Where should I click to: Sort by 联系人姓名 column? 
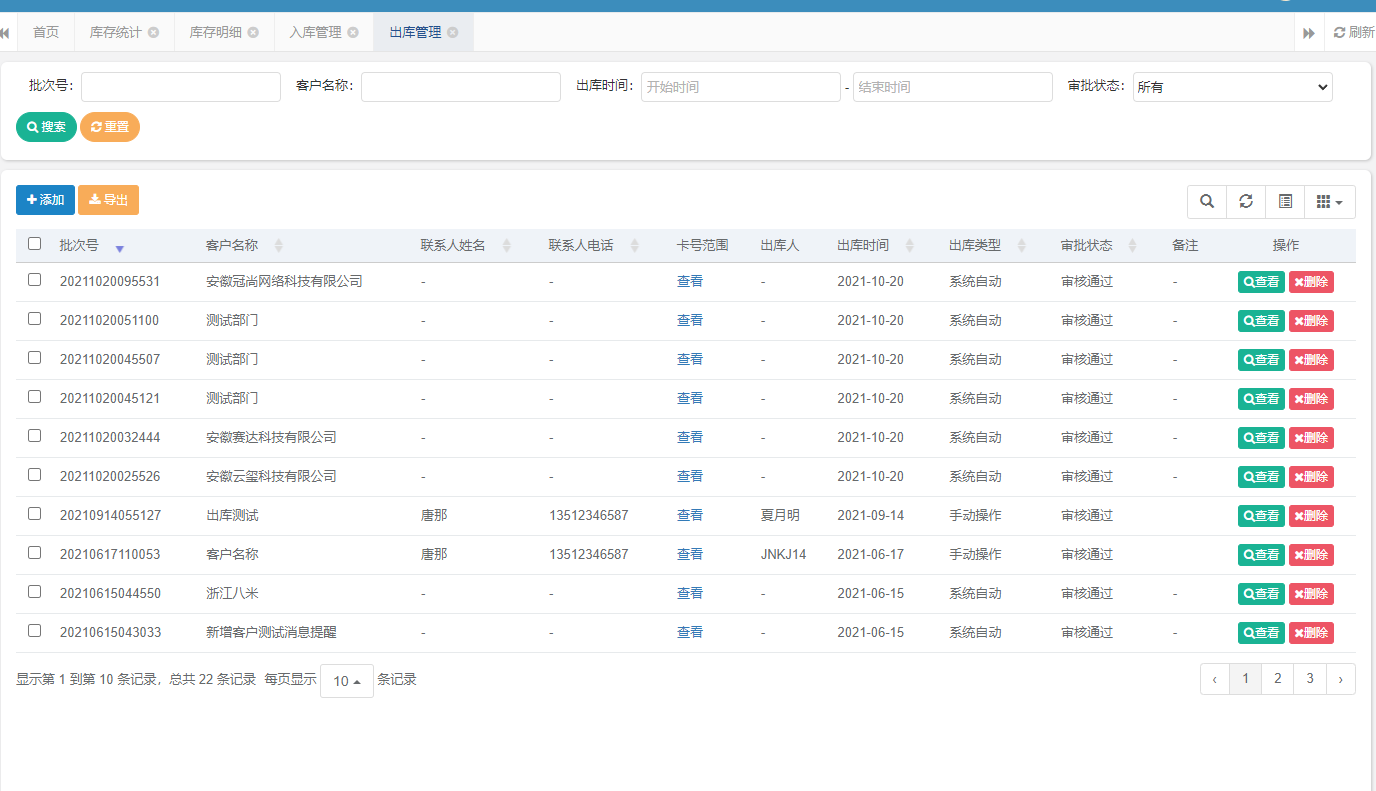click(507, 245)
